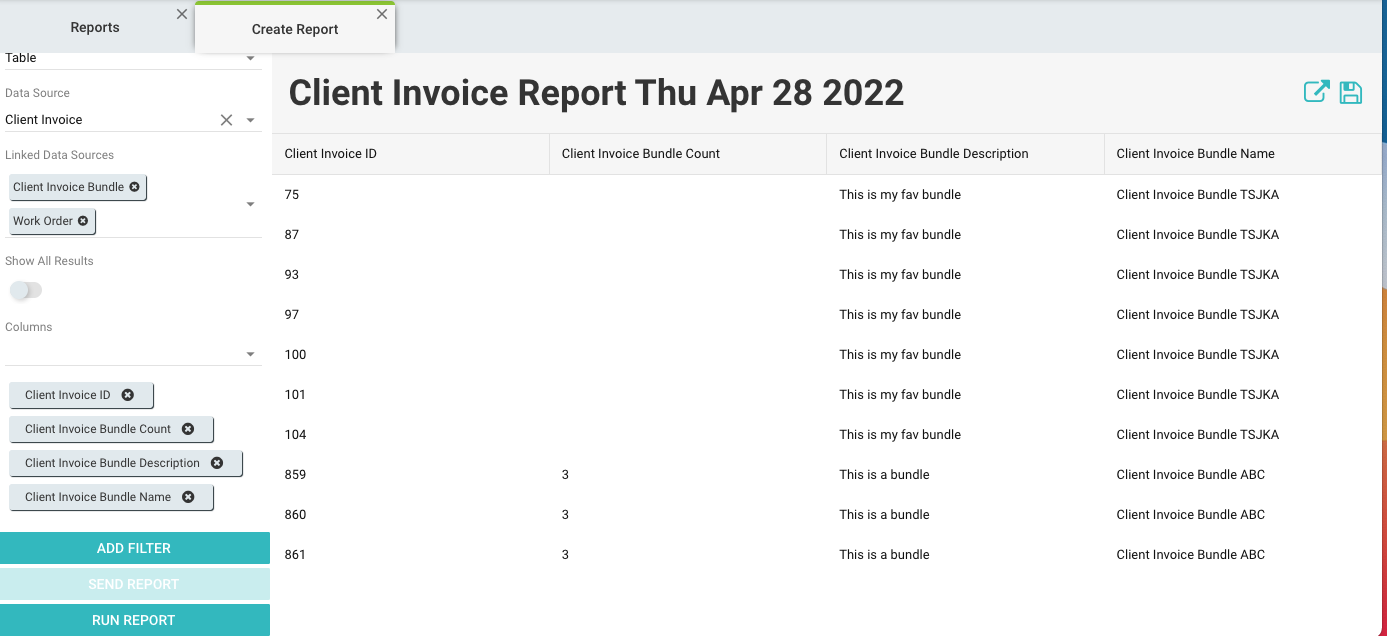
Task: Select the Create Report tab
Action: (x=294, y=30)
